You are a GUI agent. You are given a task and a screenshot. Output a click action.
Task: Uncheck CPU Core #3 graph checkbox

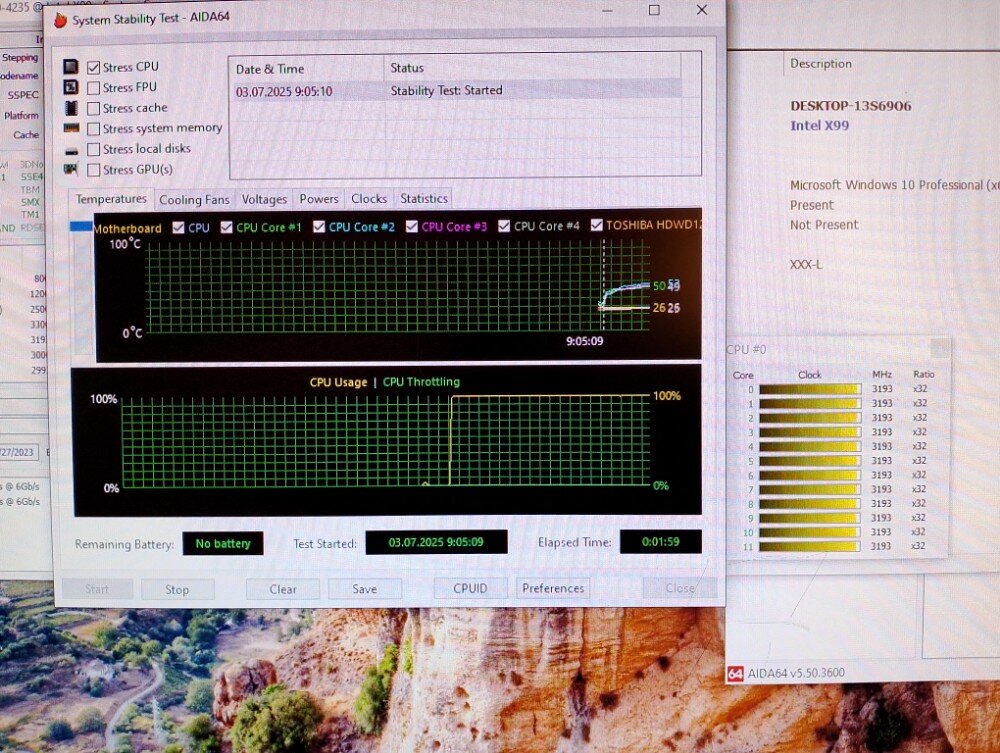[411, 226]
